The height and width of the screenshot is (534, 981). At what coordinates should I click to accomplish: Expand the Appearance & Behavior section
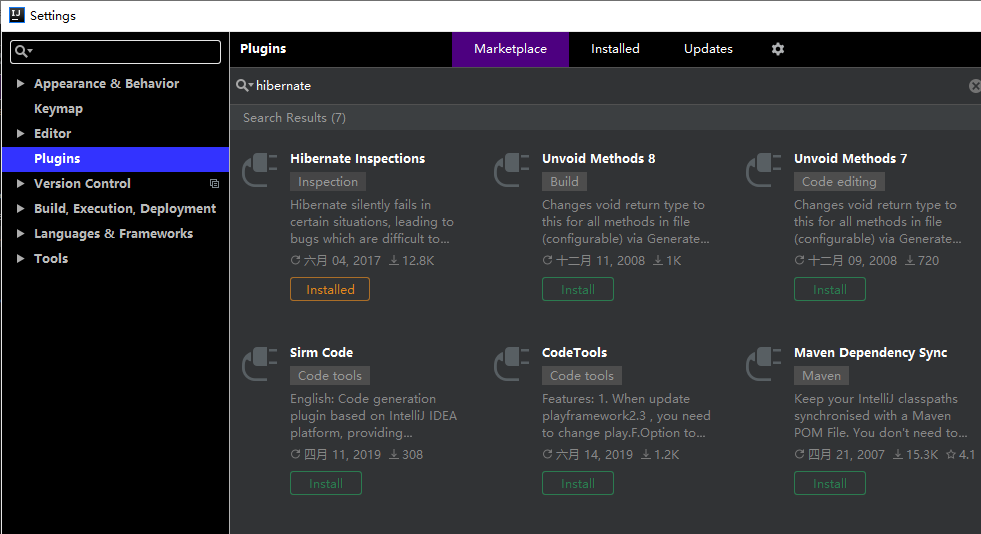[20, 83]
